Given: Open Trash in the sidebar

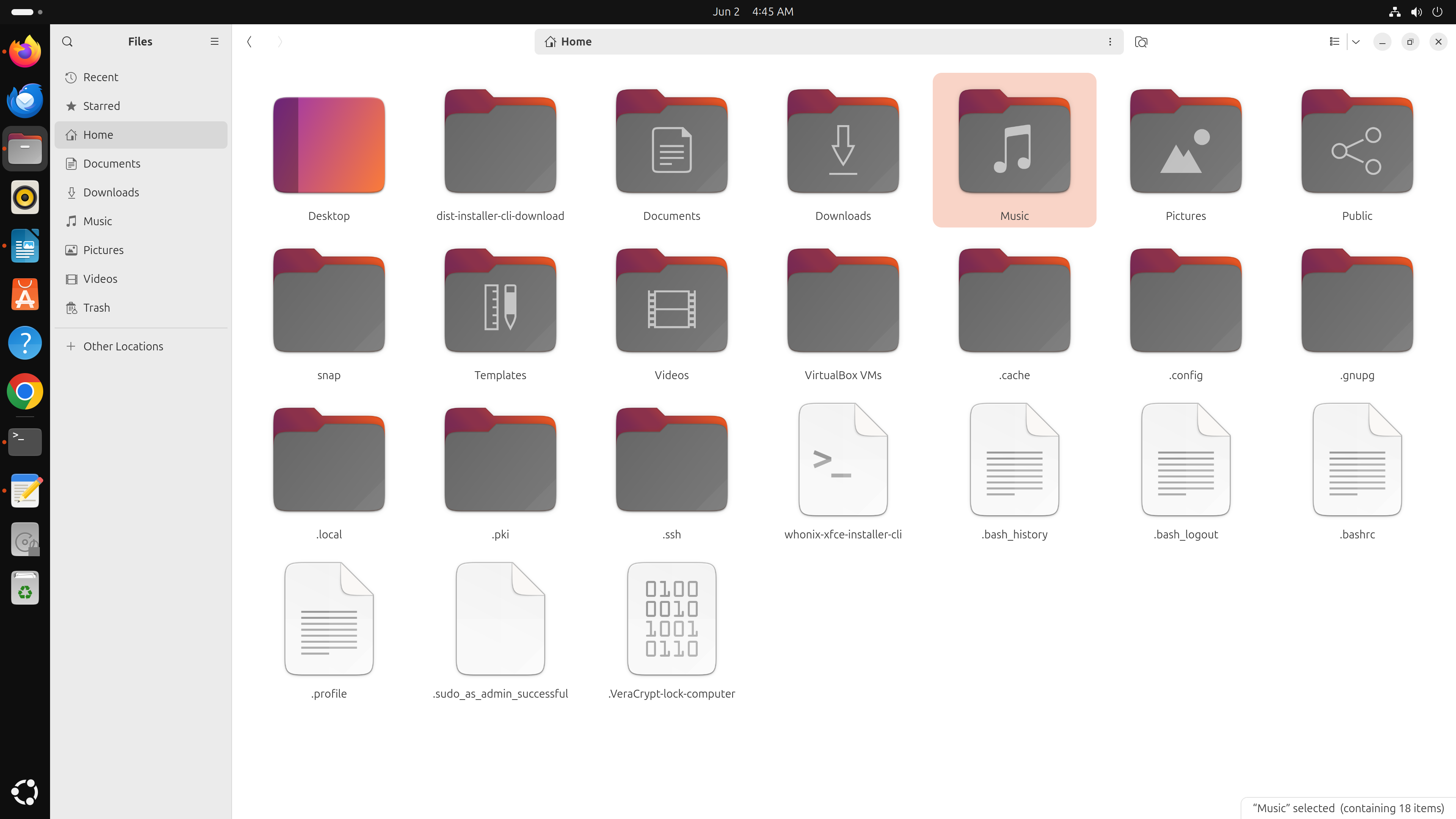Looking at the screenshot, I should (96, 308).
